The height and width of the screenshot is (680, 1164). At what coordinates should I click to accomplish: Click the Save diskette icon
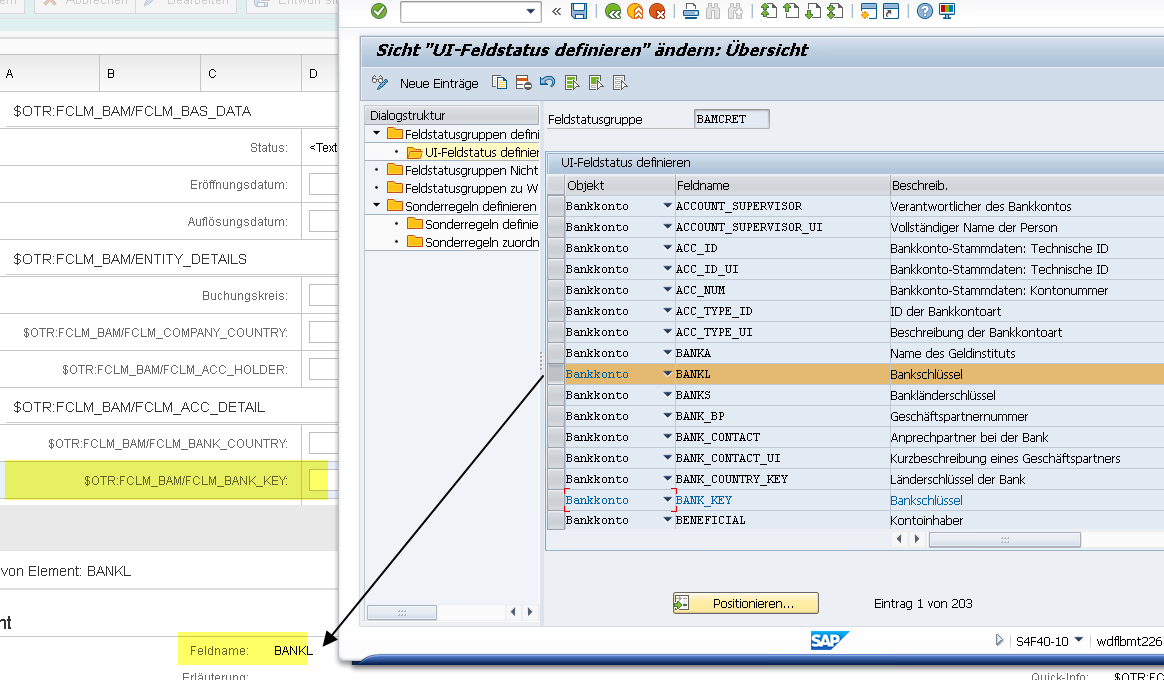pyautogui.click(x=579, y=12)
